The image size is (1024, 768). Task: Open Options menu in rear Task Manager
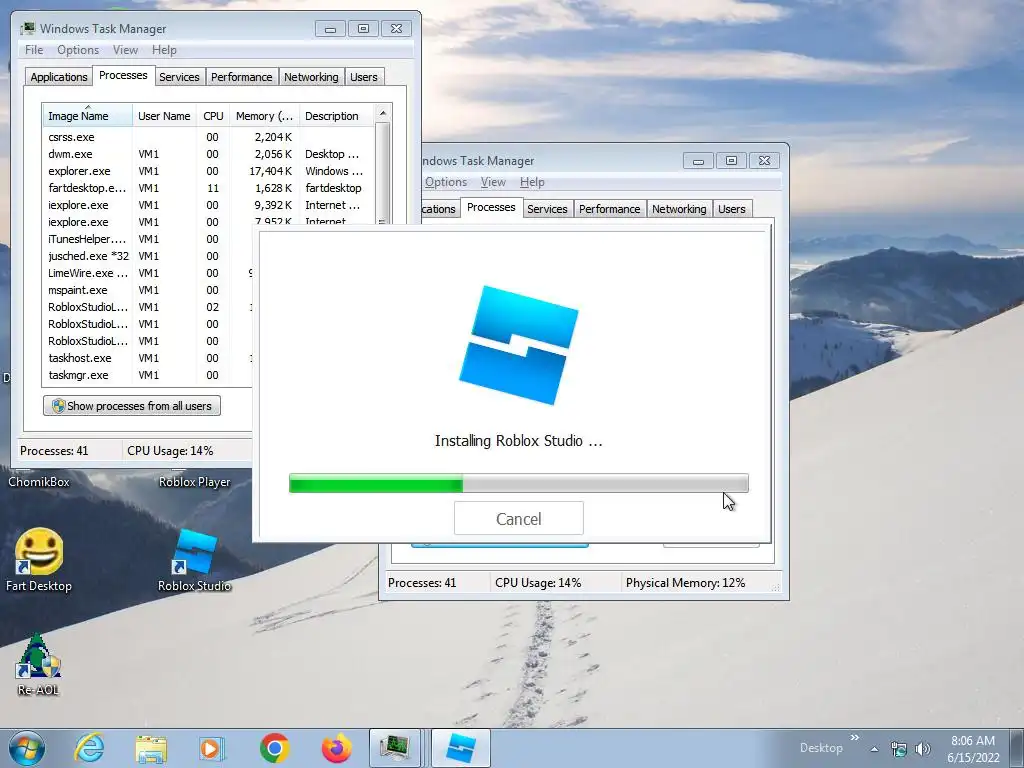pyautogui.click(x=445, y=182)
